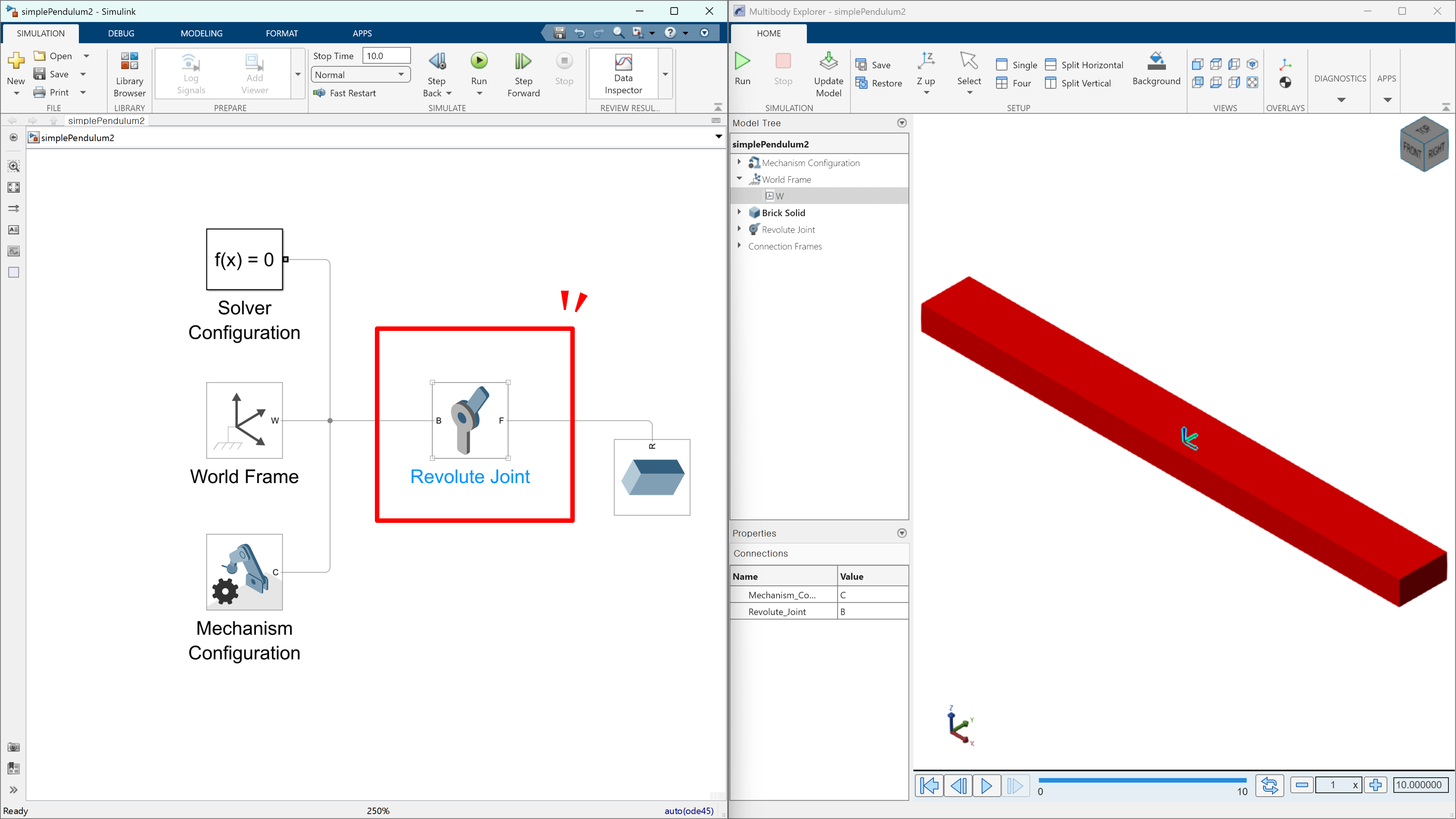Select Single viewport layout

tap(1016, 65)
